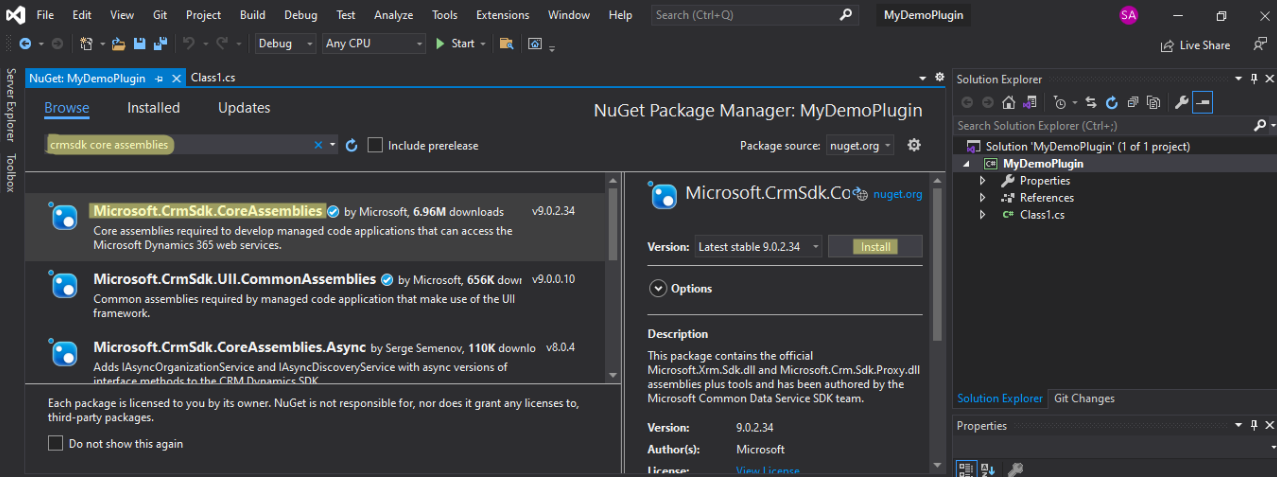The height and width of the screenshot is (477, 1277).
Task: Open the Any CPU platform dropdown
Action: [x=374, y=44]
